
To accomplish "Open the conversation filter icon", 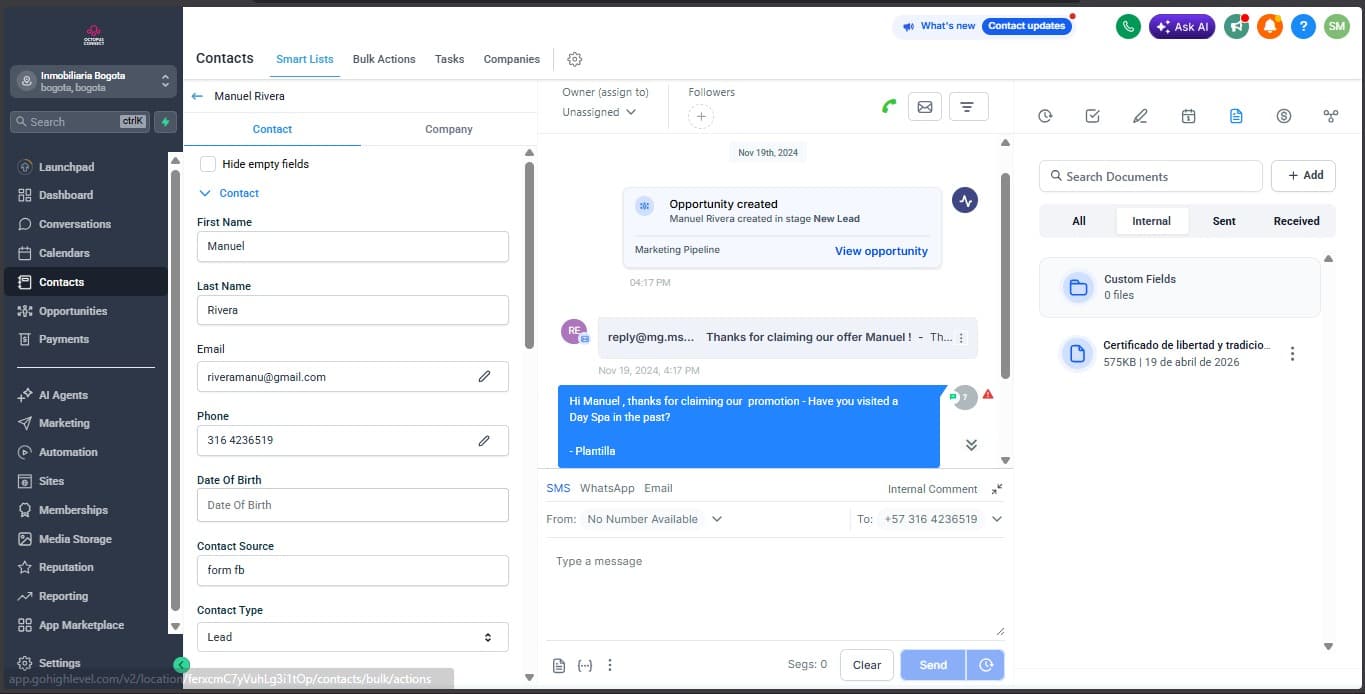I will [968, 106].
